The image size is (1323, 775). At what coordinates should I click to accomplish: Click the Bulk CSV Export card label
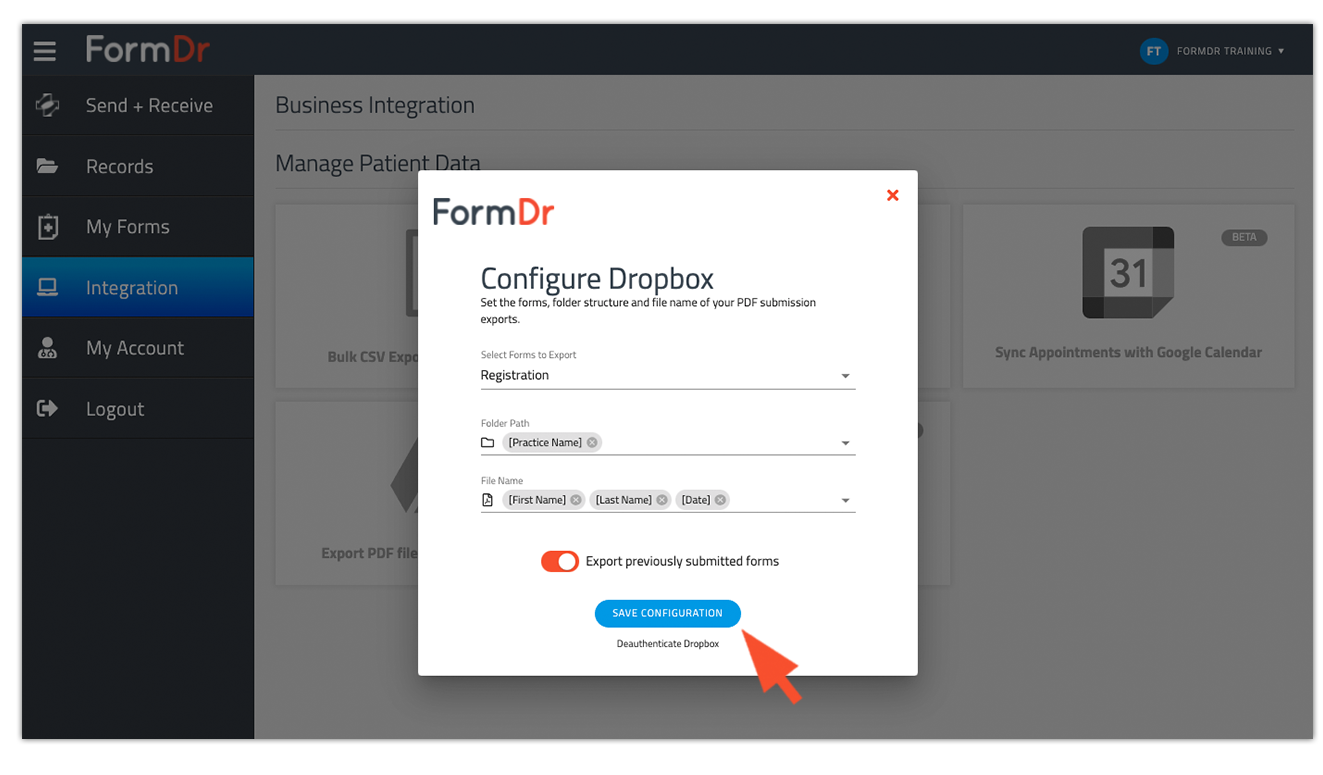point(372,356)
